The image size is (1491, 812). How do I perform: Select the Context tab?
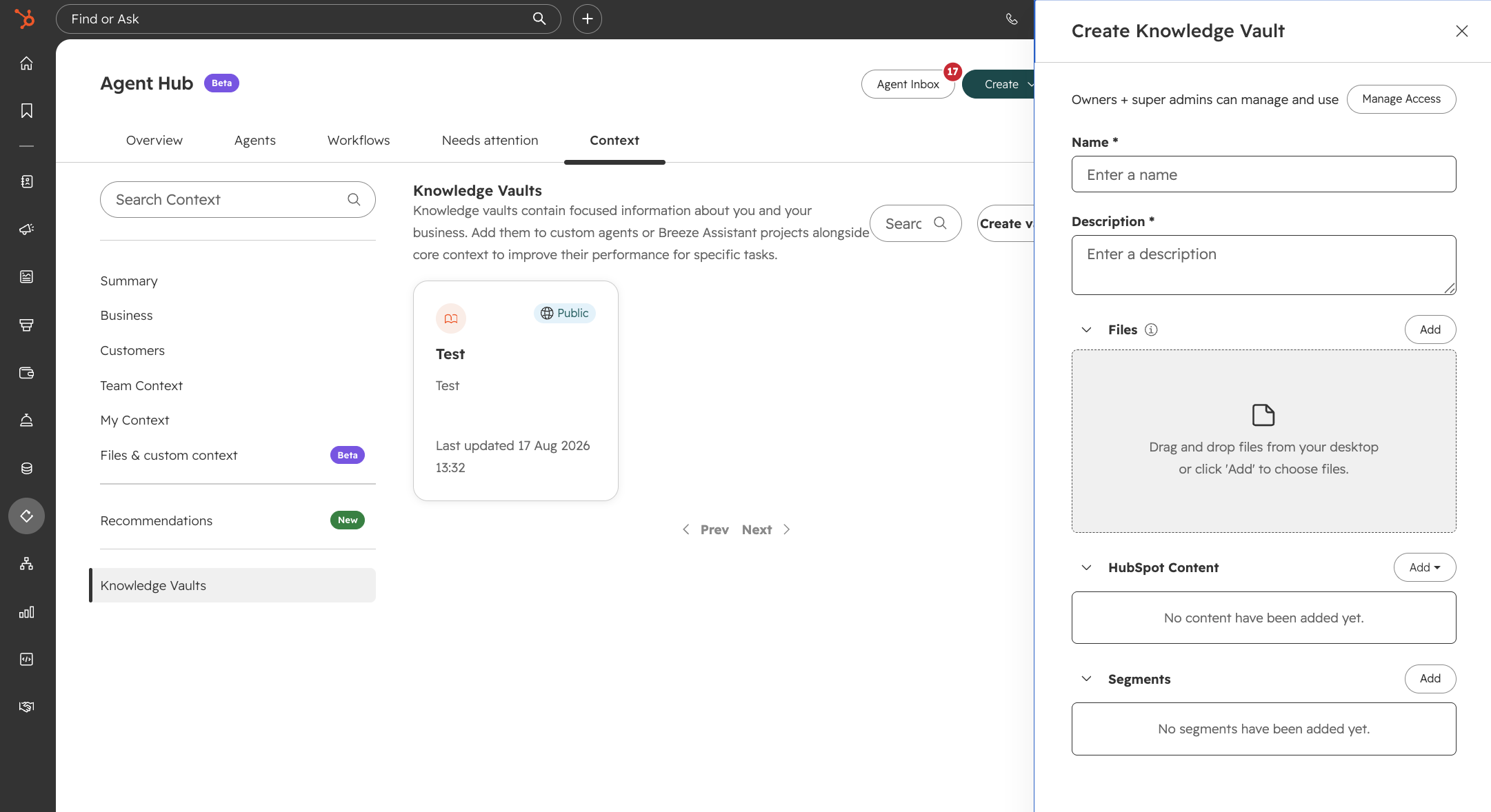(614, 140)
